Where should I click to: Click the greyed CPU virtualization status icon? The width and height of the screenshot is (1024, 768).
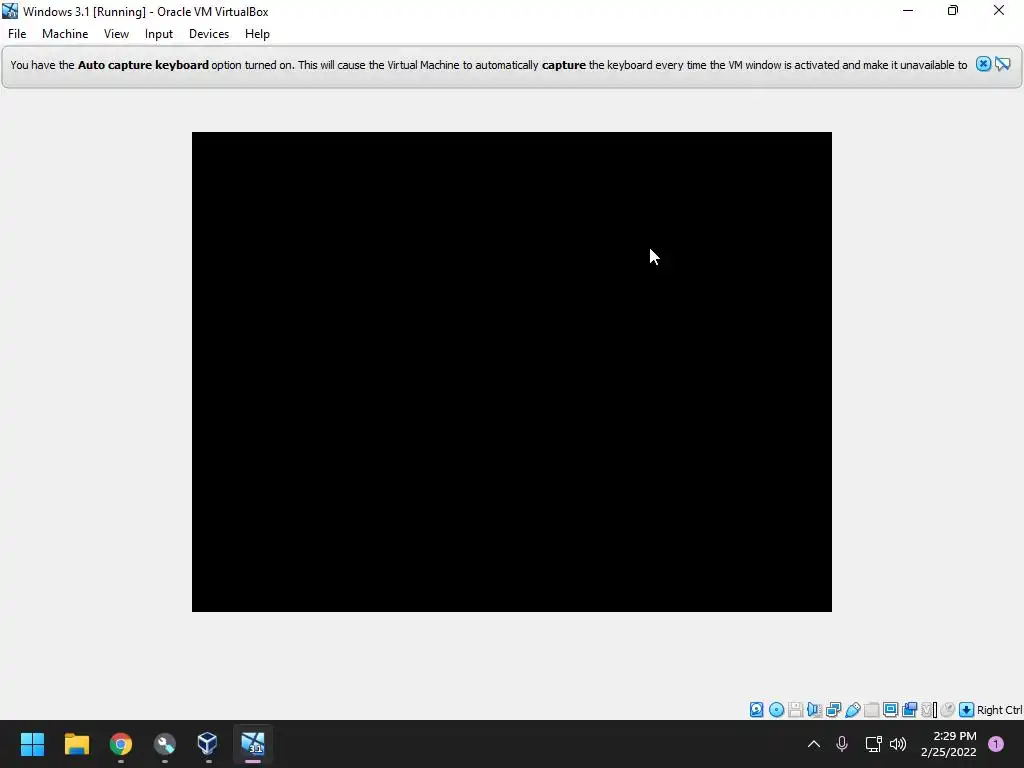(929, 710)
